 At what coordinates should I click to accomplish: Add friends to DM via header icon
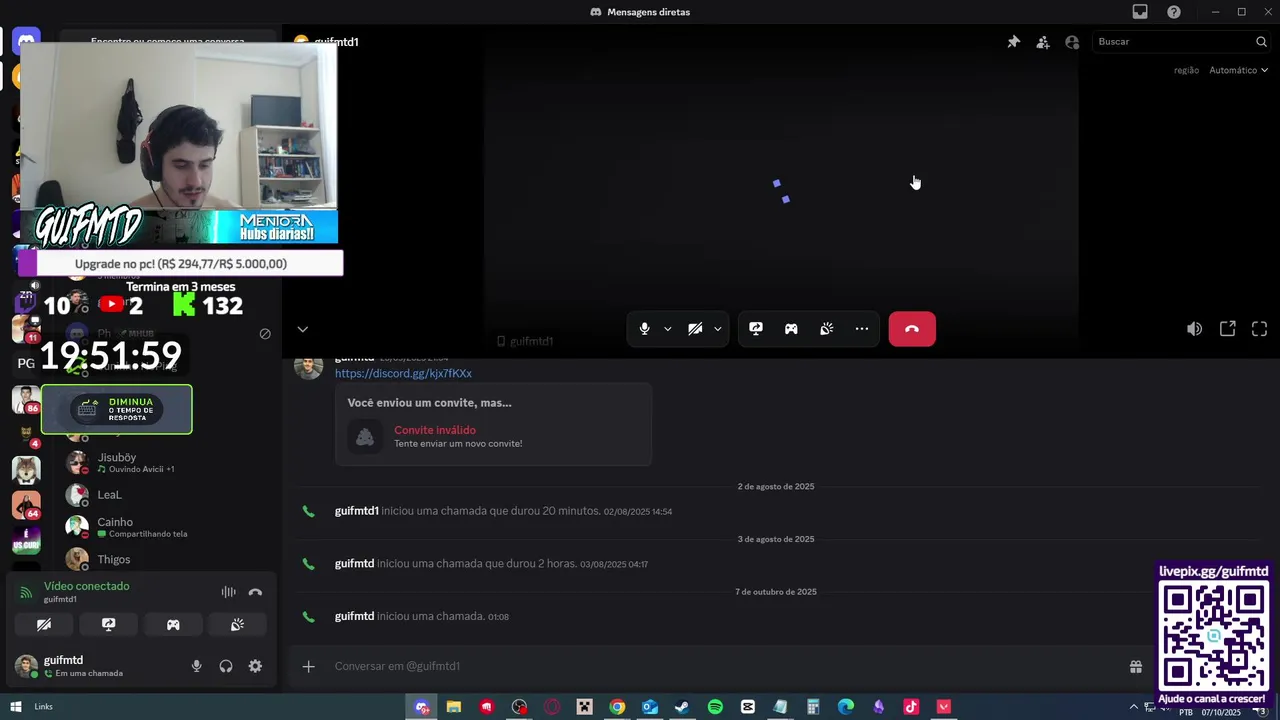[1043, 42]
